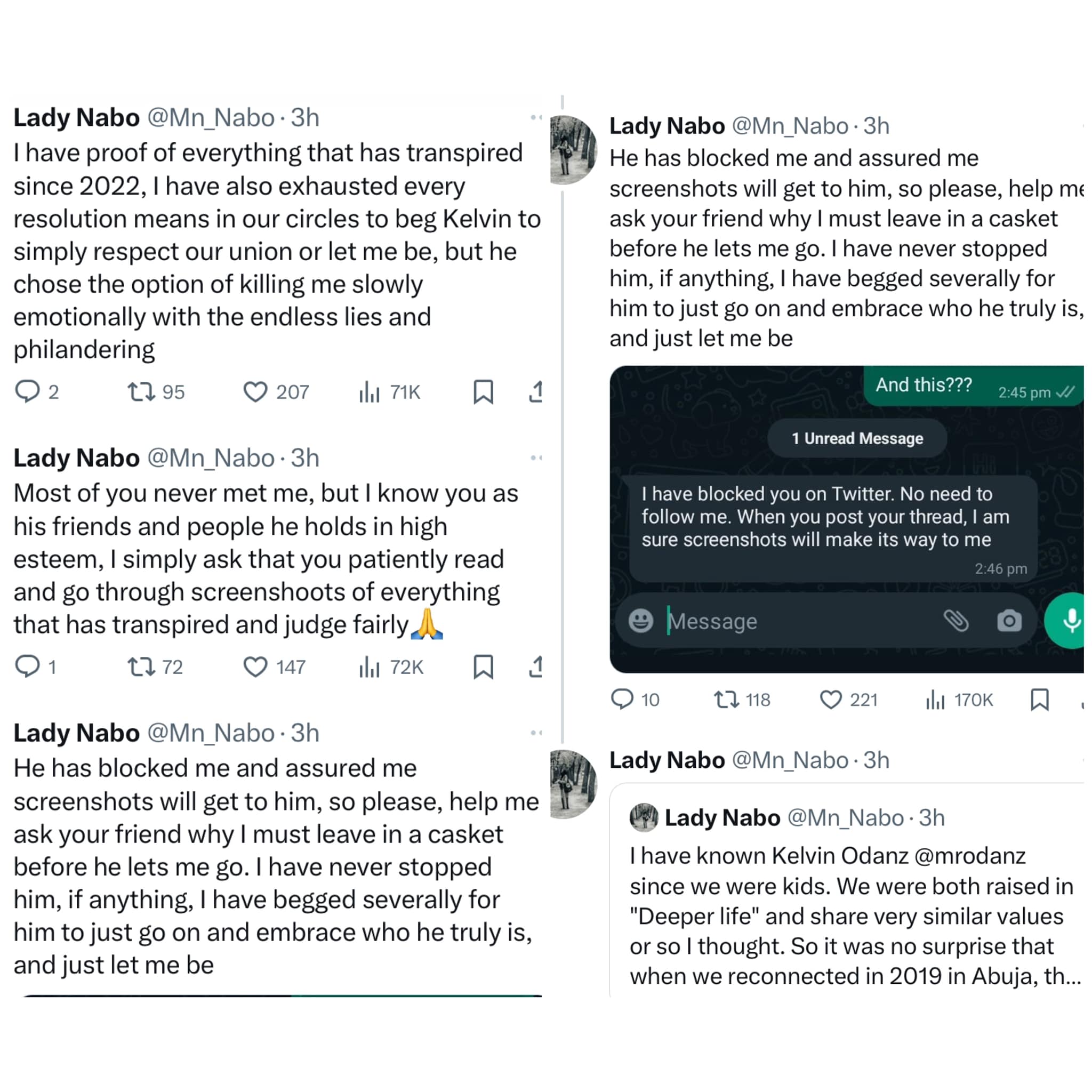The width and height of the screenshot is (1092, 1092).
Task: Reply to the tweet with 10 replies
Action: coord(622,699)
